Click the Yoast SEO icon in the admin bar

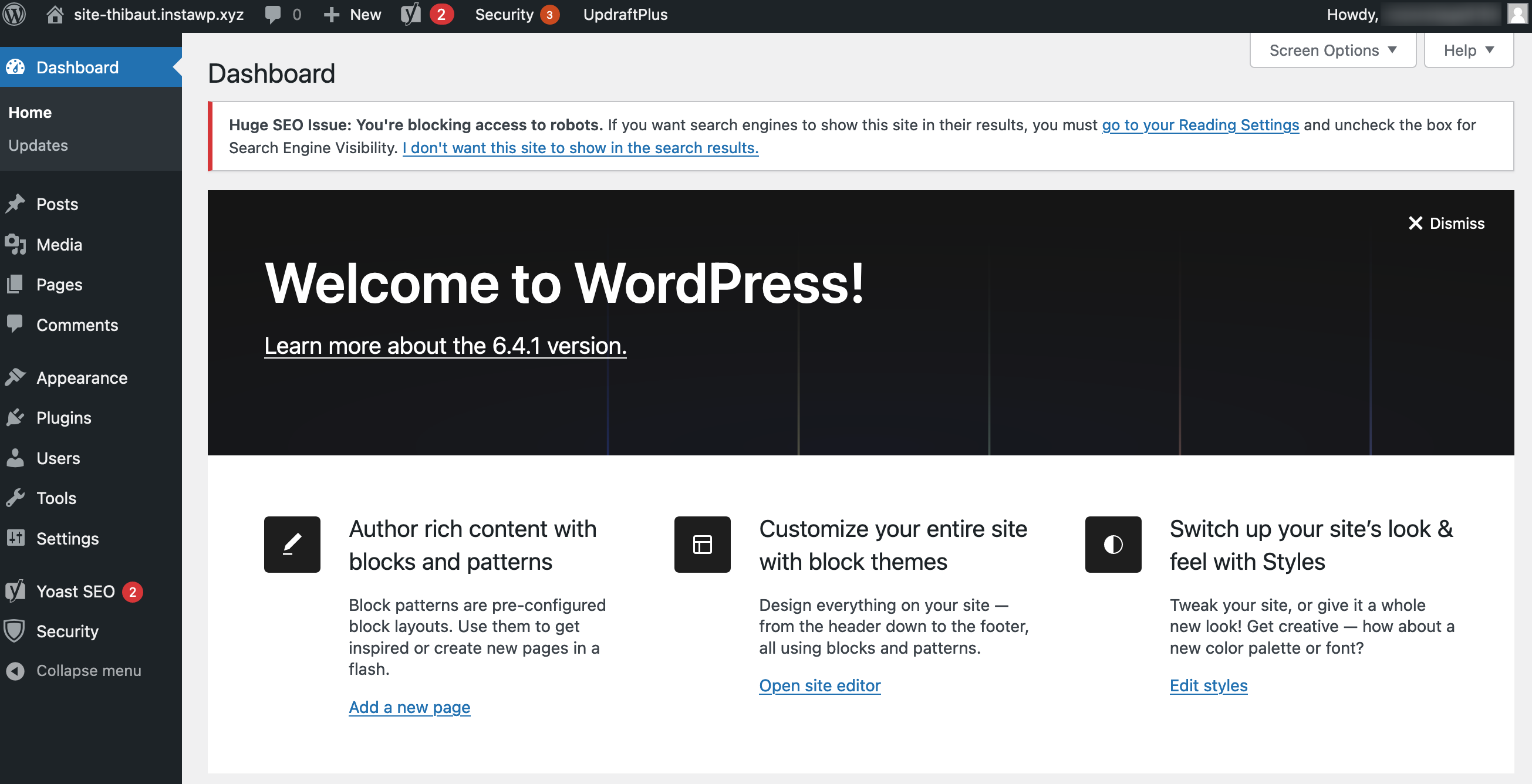click(410, 14)
